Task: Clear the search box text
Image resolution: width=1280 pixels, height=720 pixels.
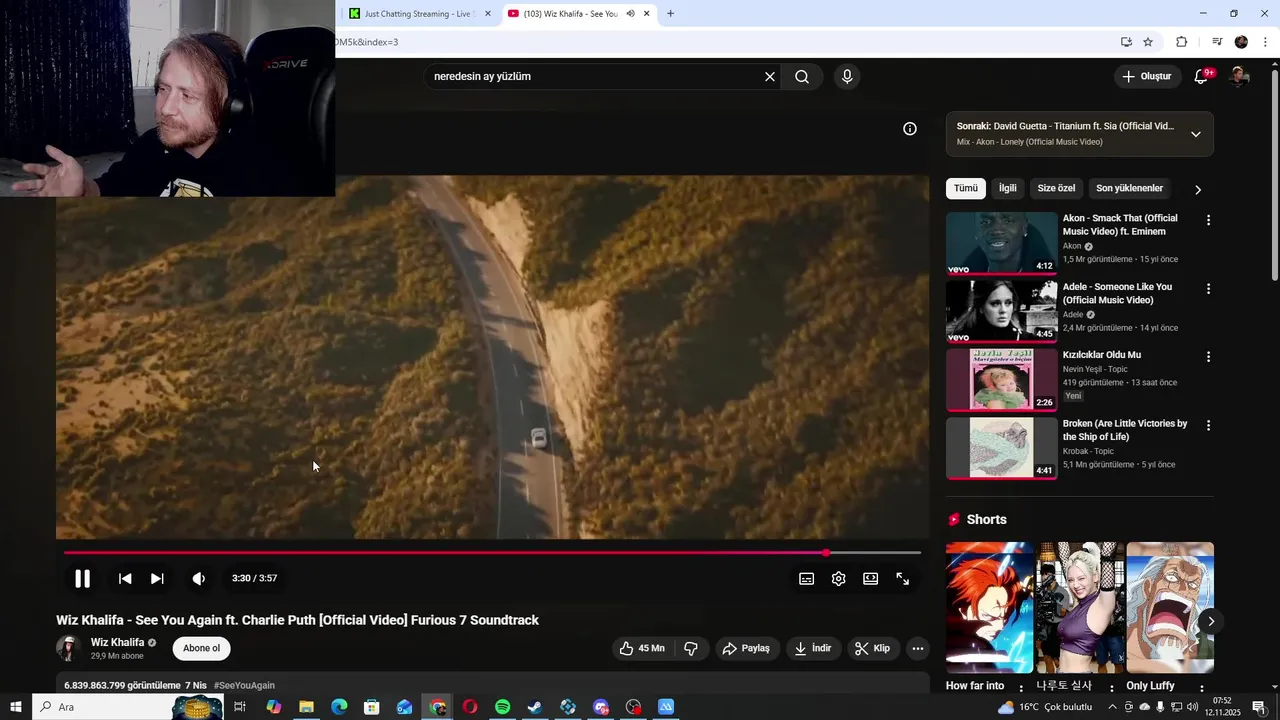Action: coord(770,77)
